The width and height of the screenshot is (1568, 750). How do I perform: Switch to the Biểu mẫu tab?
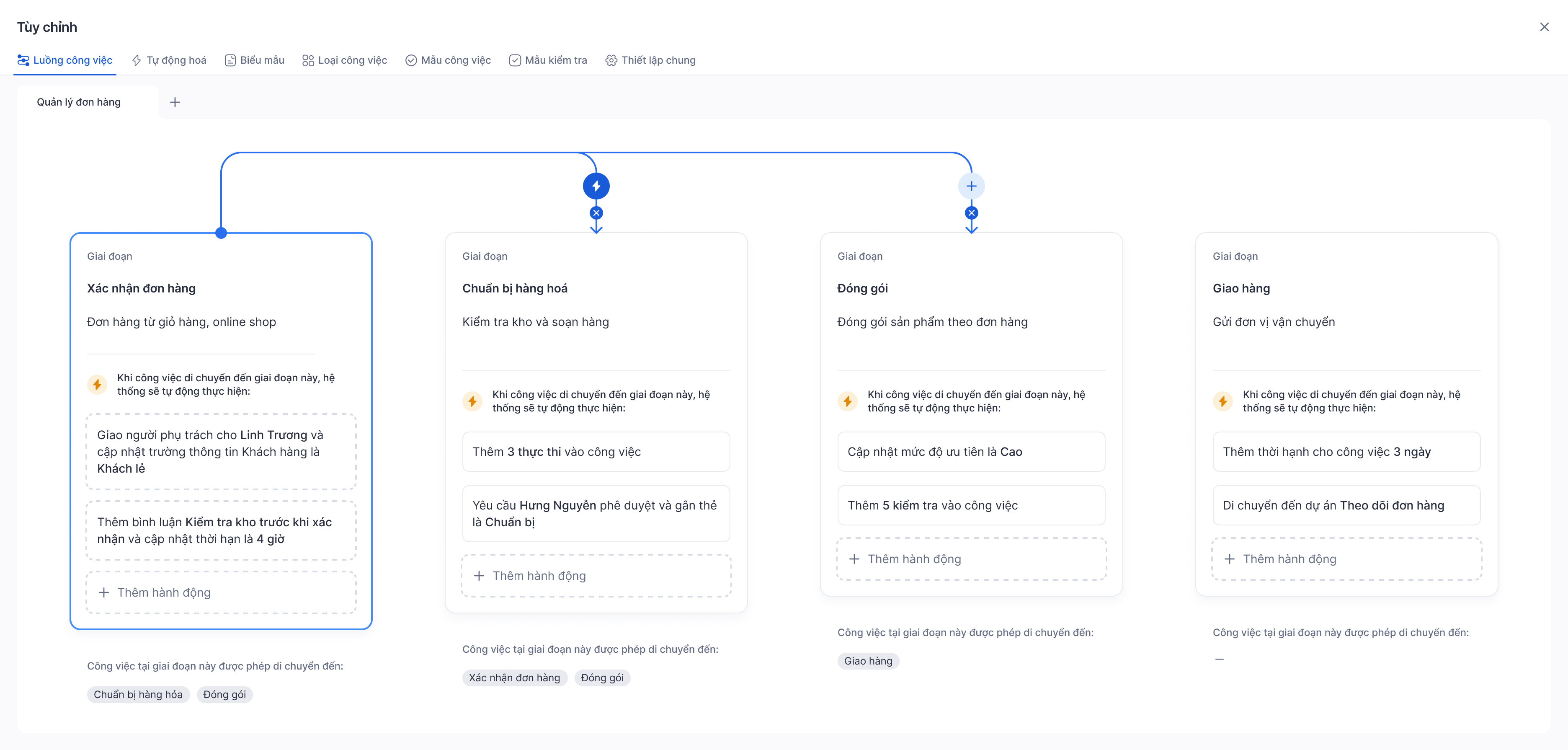[255, 60]
